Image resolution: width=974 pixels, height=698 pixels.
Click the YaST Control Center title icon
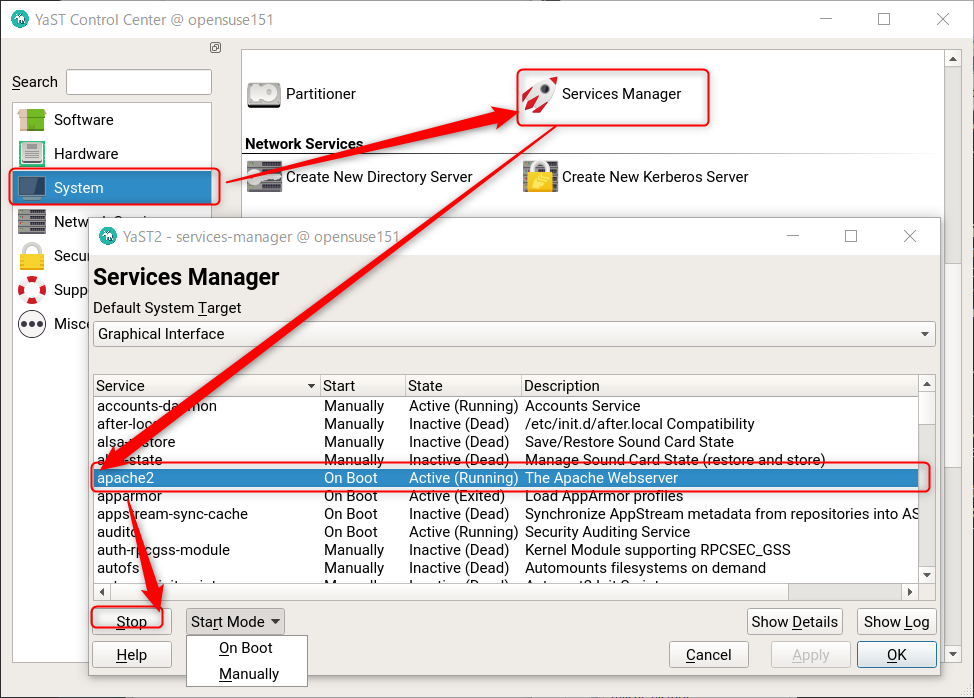coord(20,19)
